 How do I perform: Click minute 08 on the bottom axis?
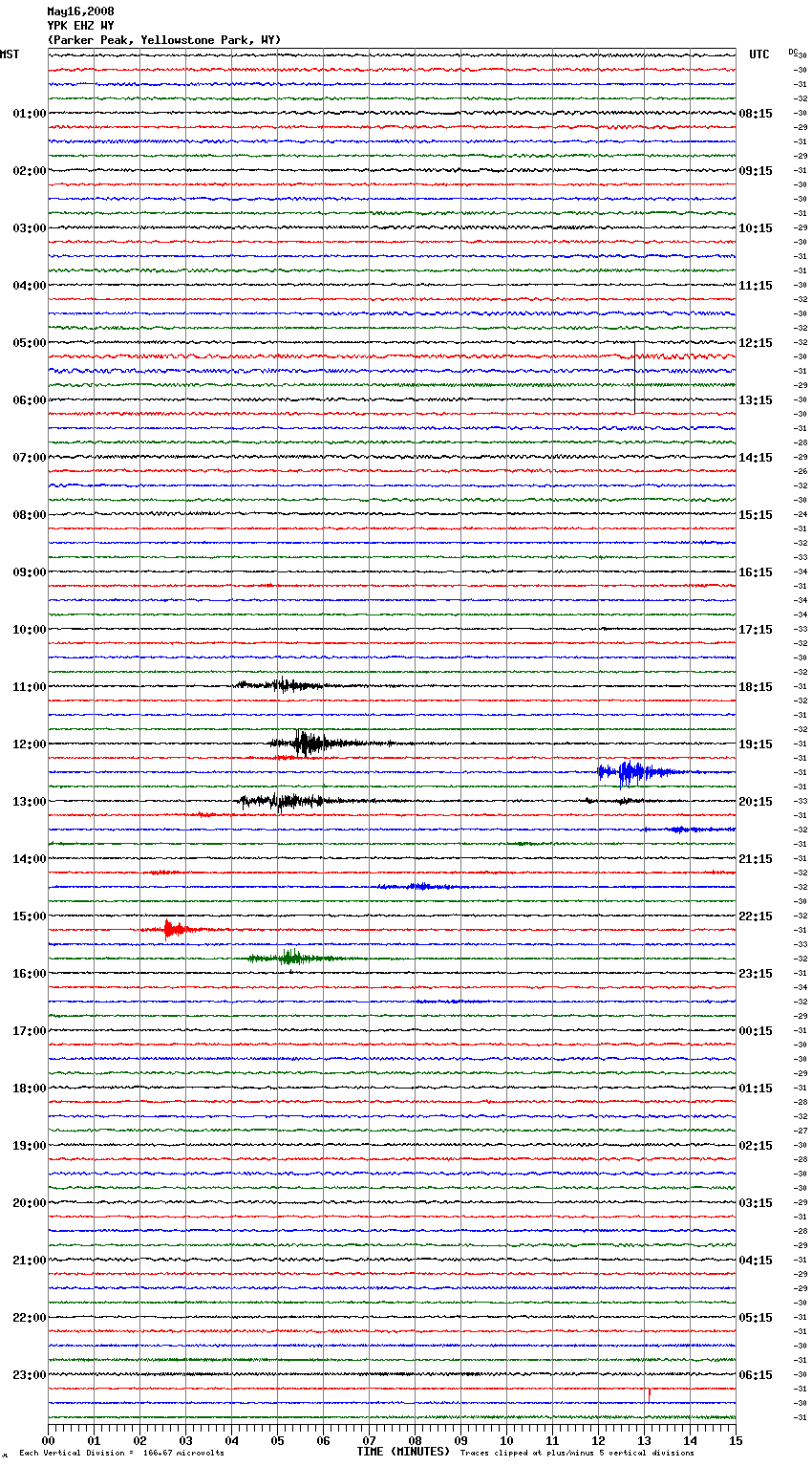(415, 1440)
